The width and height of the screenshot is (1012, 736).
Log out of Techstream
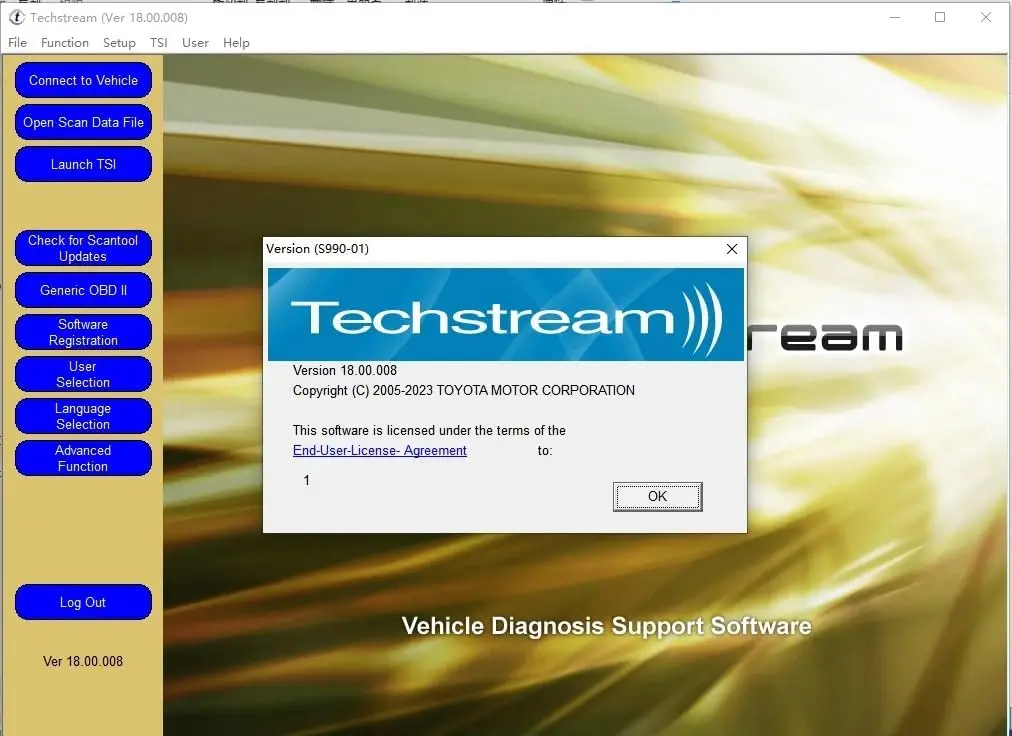[83, 602]
